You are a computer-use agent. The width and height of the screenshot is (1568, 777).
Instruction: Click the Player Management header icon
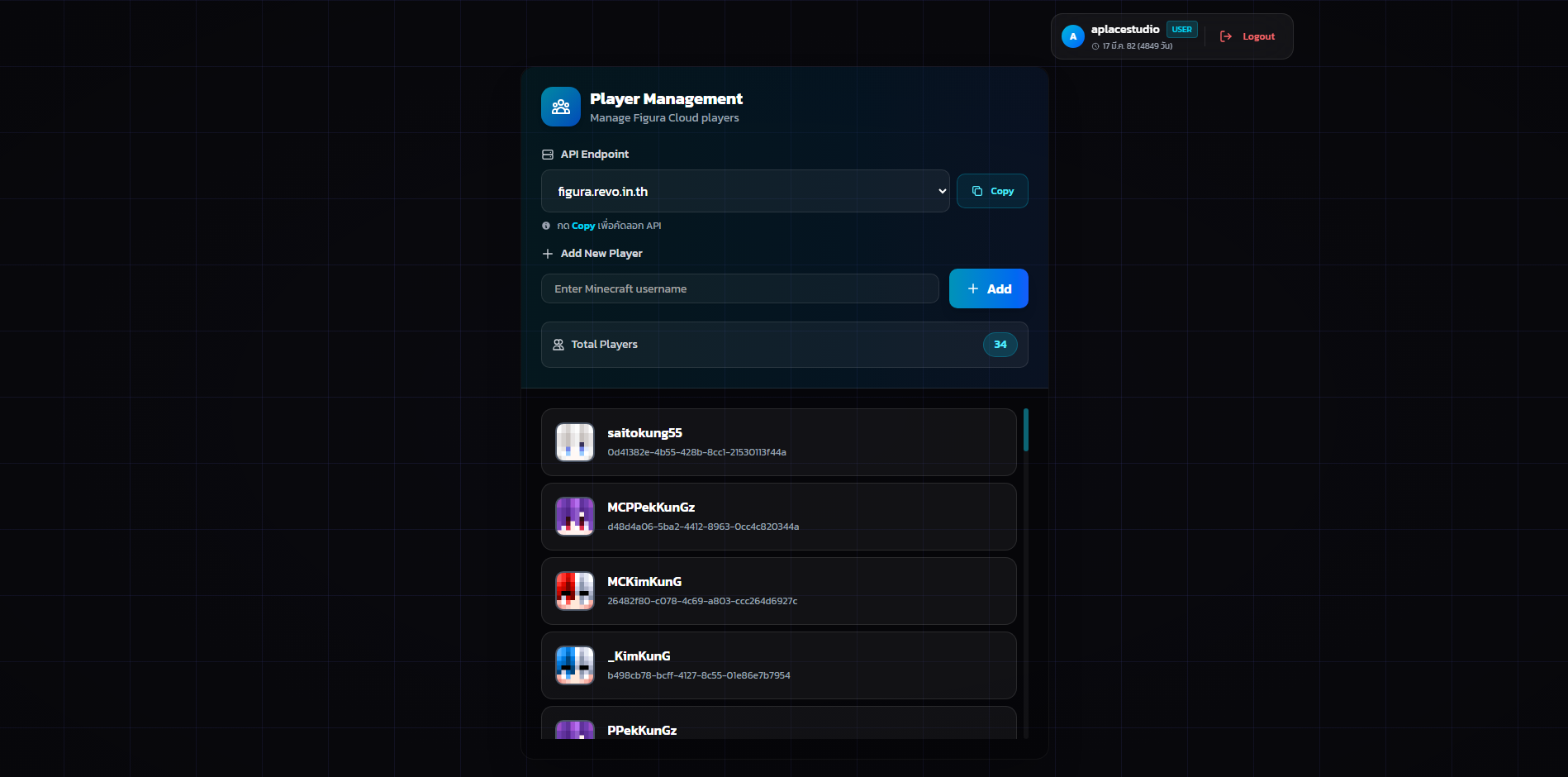560,106
